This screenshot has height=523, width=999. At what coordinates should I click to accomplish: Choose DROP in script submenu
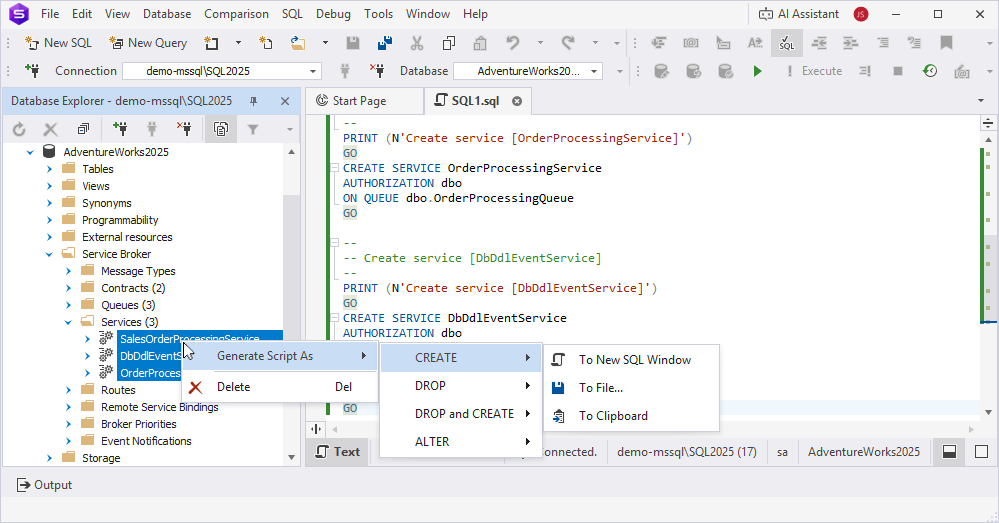click(x=461, y=386)
